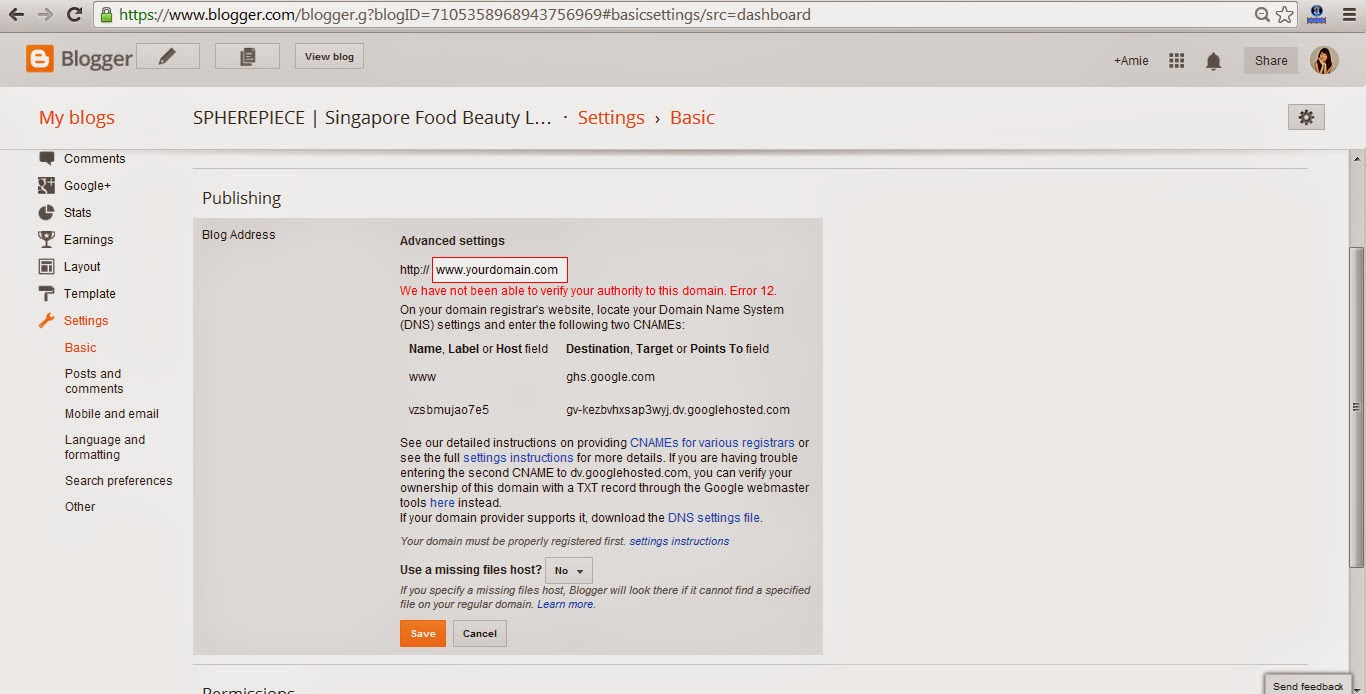Click the browser address bar URL
Image resolution: width=1366 pixels, height=694 pixels.
click(x=465, y=15)
